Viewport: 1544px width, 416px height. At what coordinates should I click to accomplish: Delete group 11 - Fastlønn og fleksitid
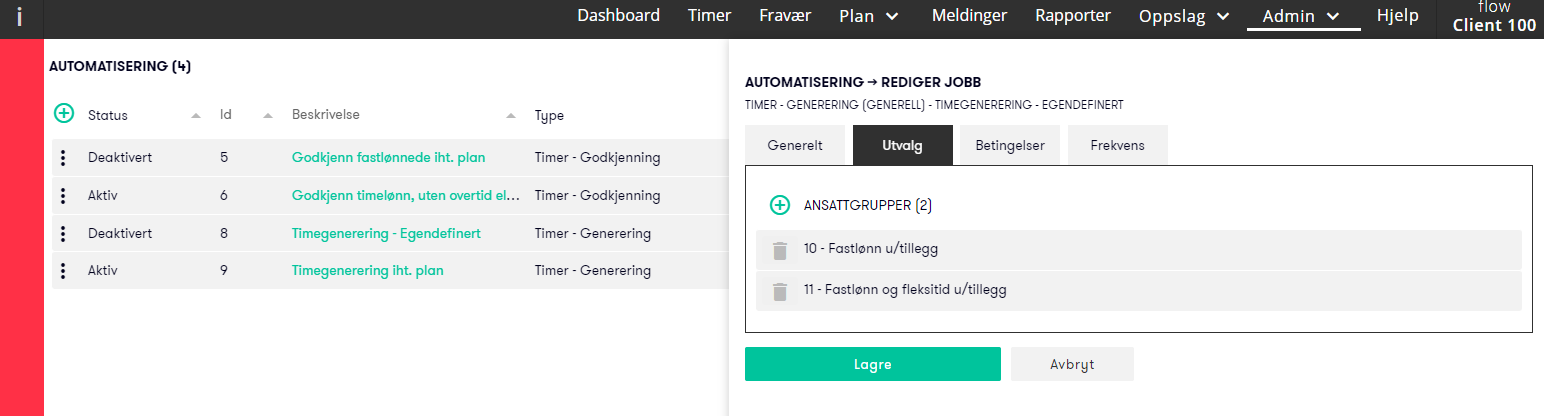(780, 291)
